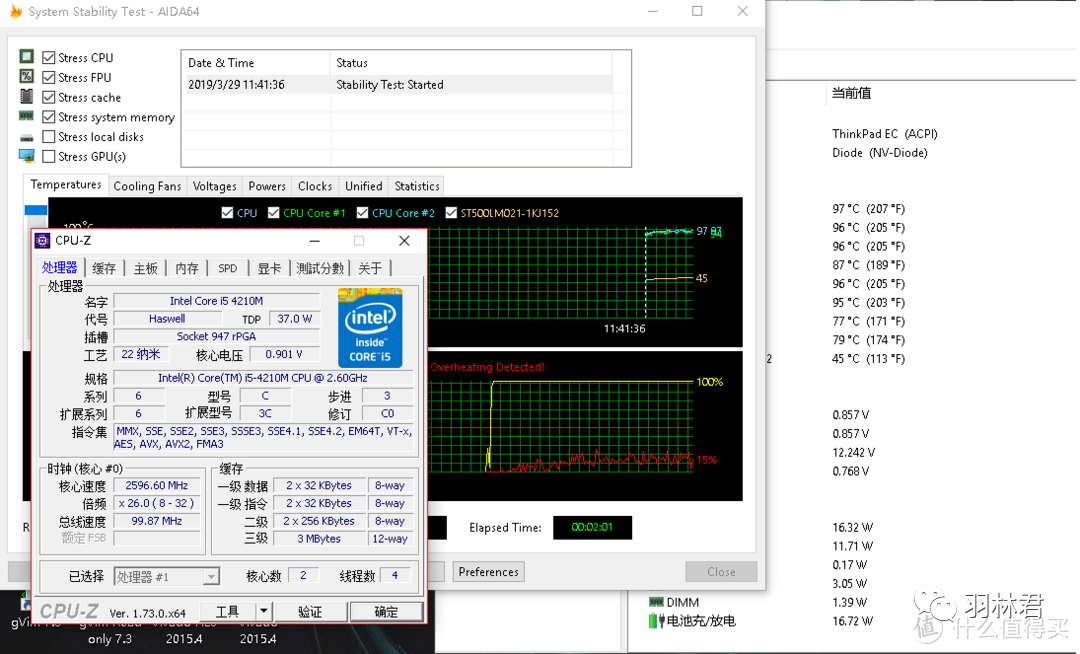Click ThinkPad EC (ACPI) sensor entry
The width and height of the screenshot is (1080, 654).
click(x=884, y=134)
